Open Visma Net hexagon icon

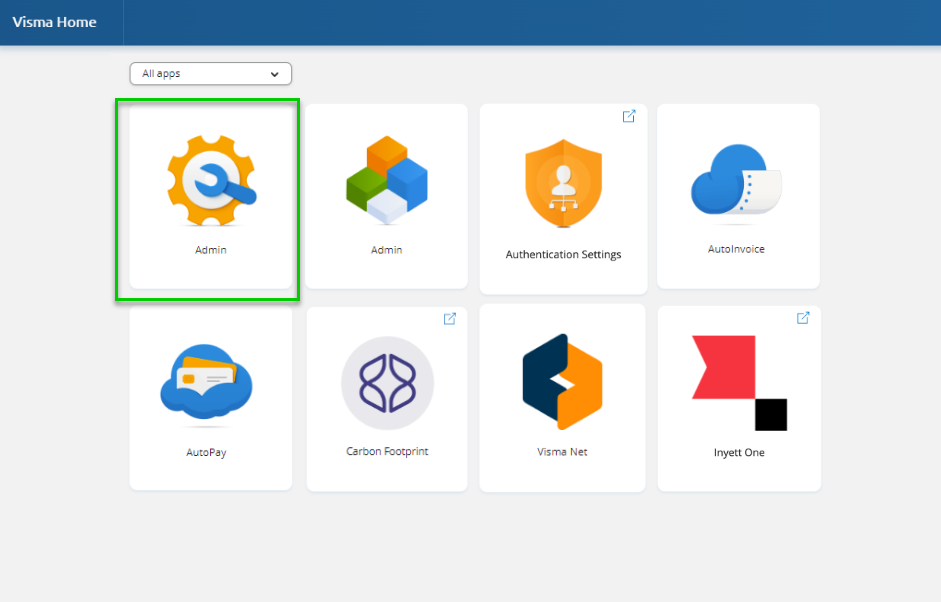[562, 382]
